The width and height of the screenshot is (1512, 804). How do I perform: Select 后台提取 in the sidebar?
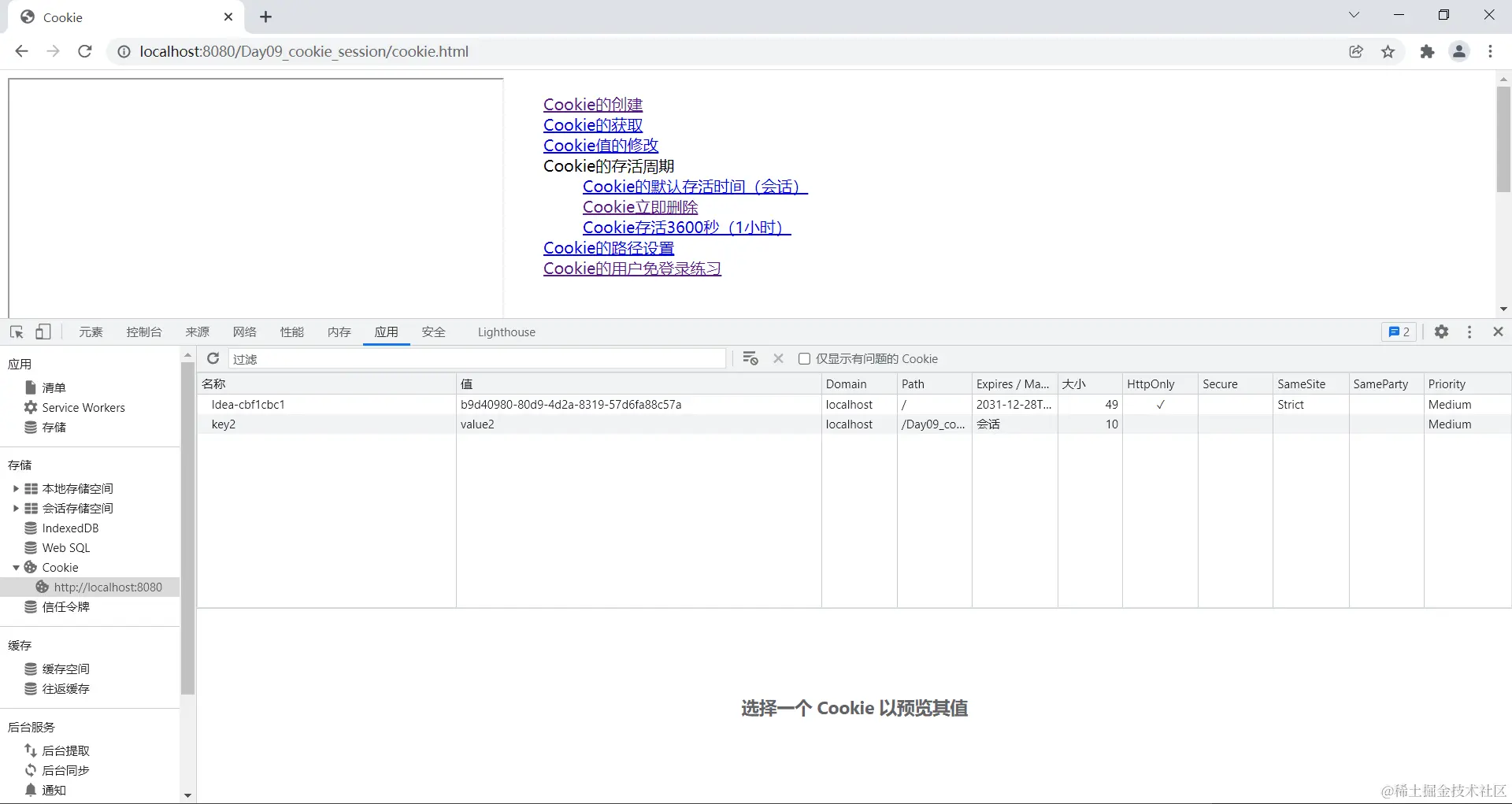coord(66,750)
